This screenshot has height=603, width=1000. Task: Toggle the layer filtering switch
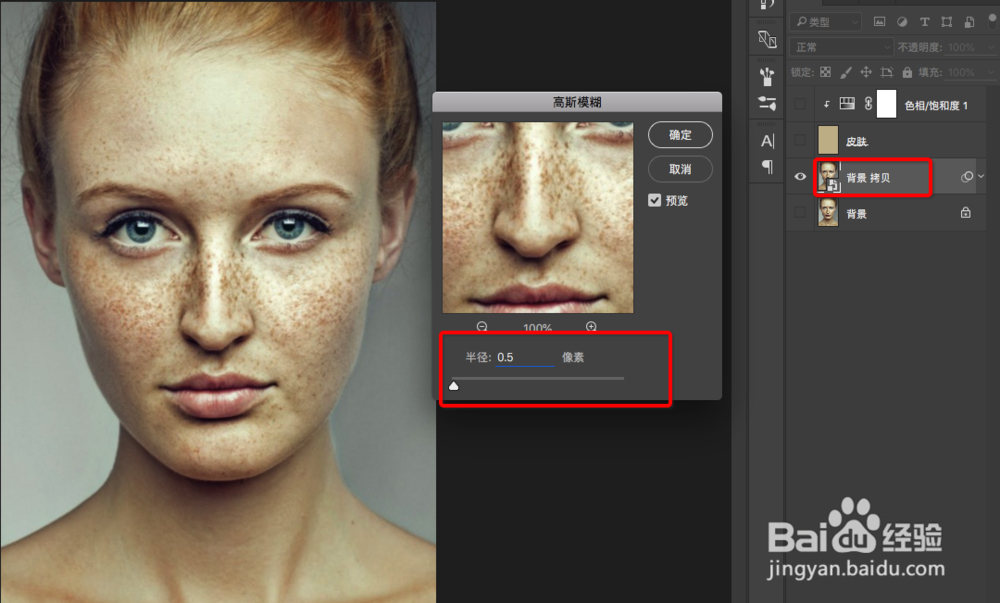[x=993, y=20]
